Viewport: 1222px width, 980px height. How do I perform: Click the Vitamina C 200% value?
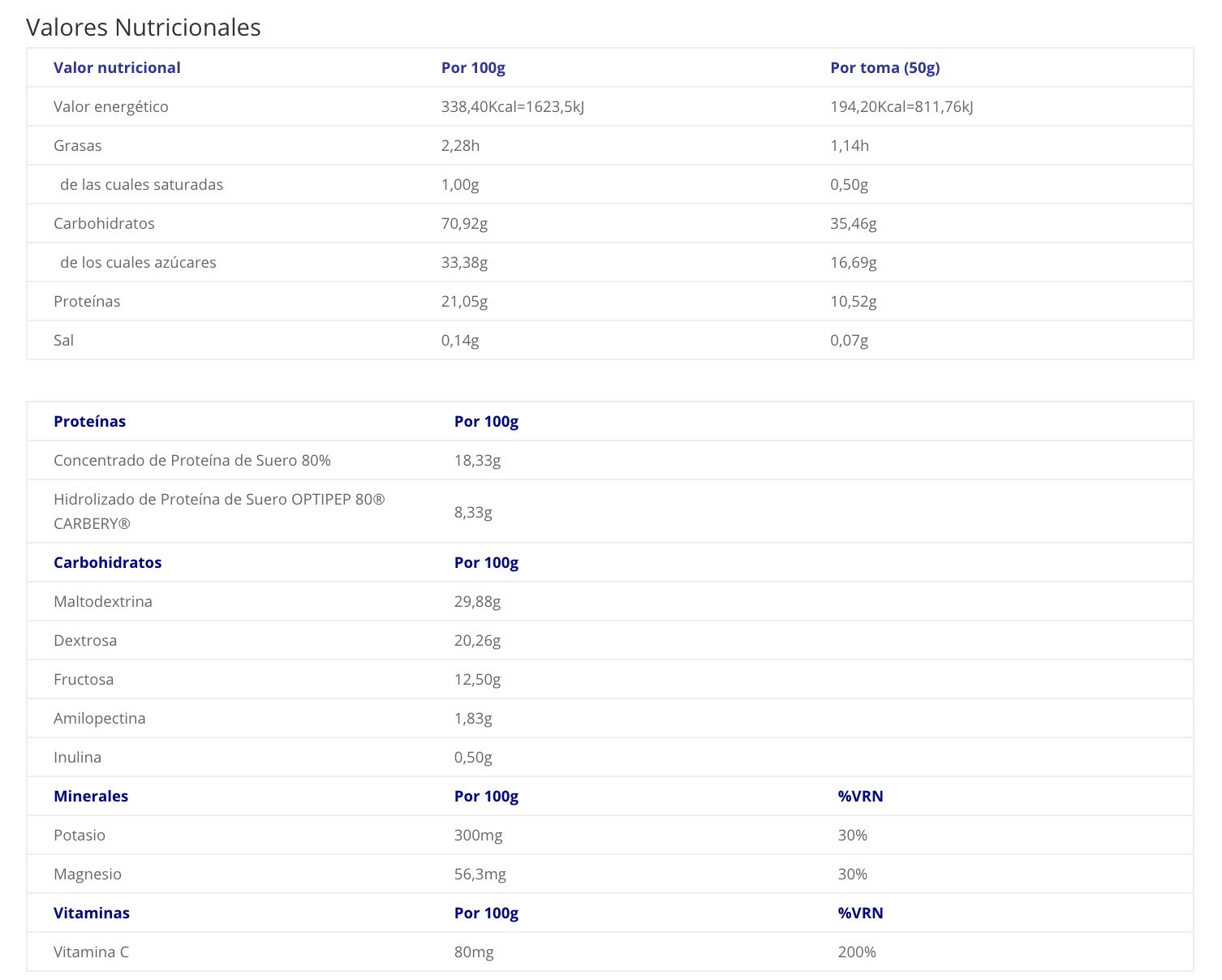[x=857, y=952]
